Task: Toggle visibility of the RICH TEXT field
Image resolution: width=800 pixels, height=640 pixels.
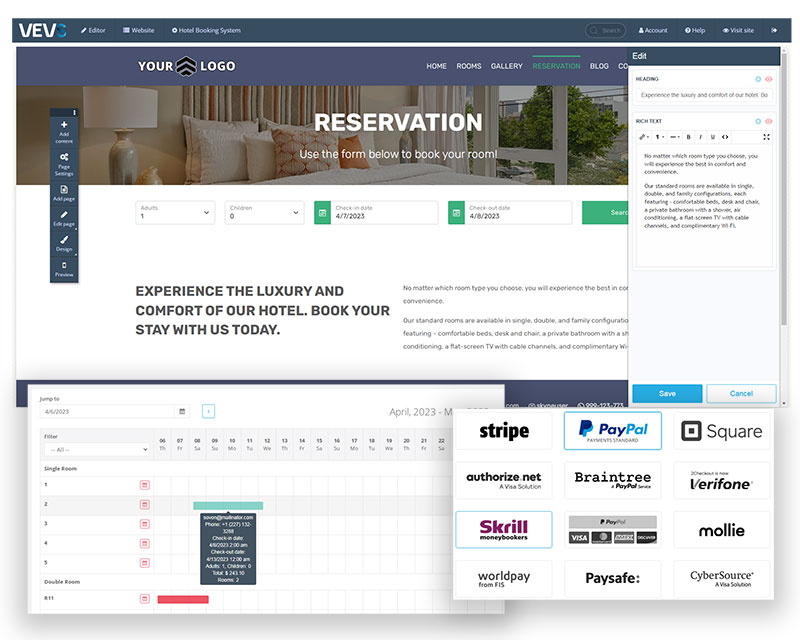Action: click(768, 121)
